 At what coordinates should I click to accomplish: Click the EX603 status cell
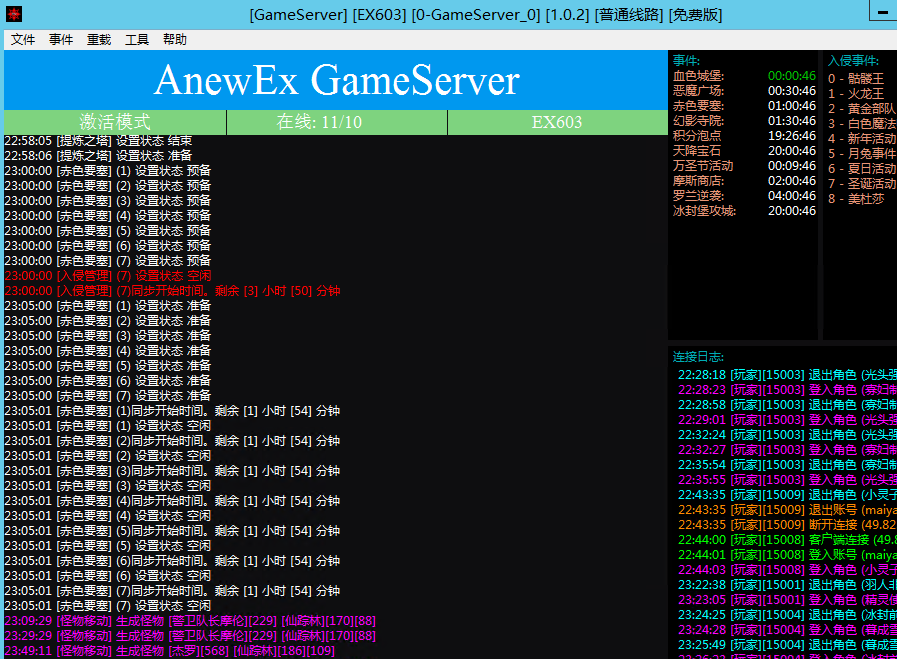point(558,122)
